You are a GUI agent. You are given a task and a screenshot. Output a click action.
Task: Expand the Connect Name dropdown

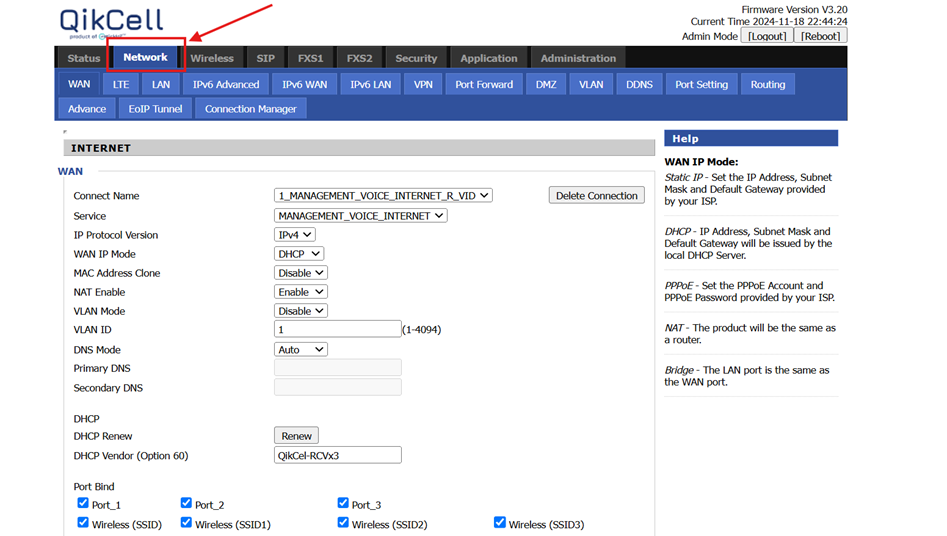(x=383, y=196)
